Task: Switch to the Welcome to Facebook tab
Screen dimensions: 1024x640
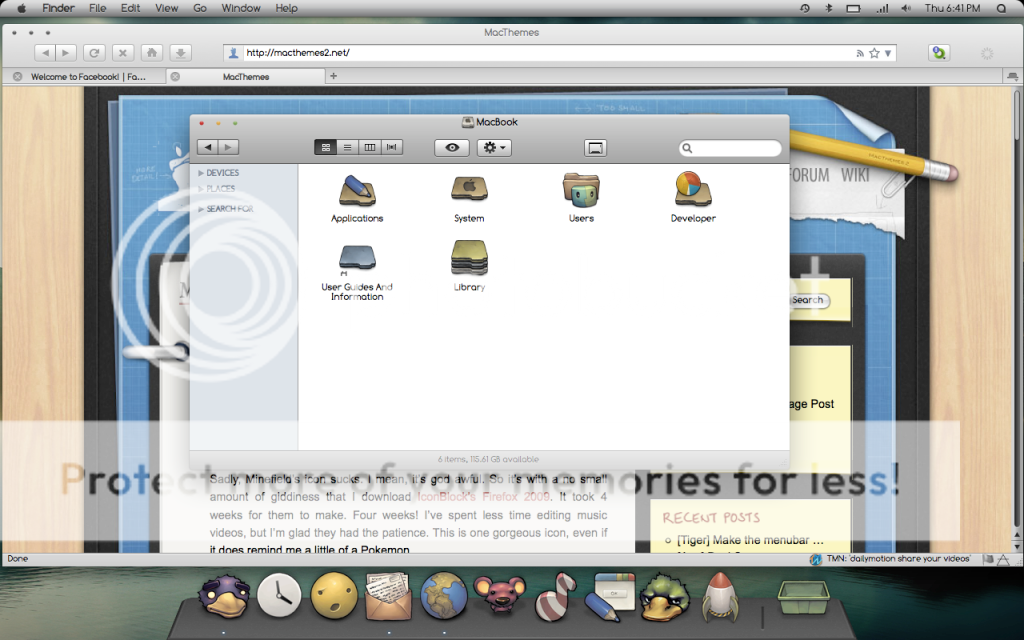Action: pos(88,76)
